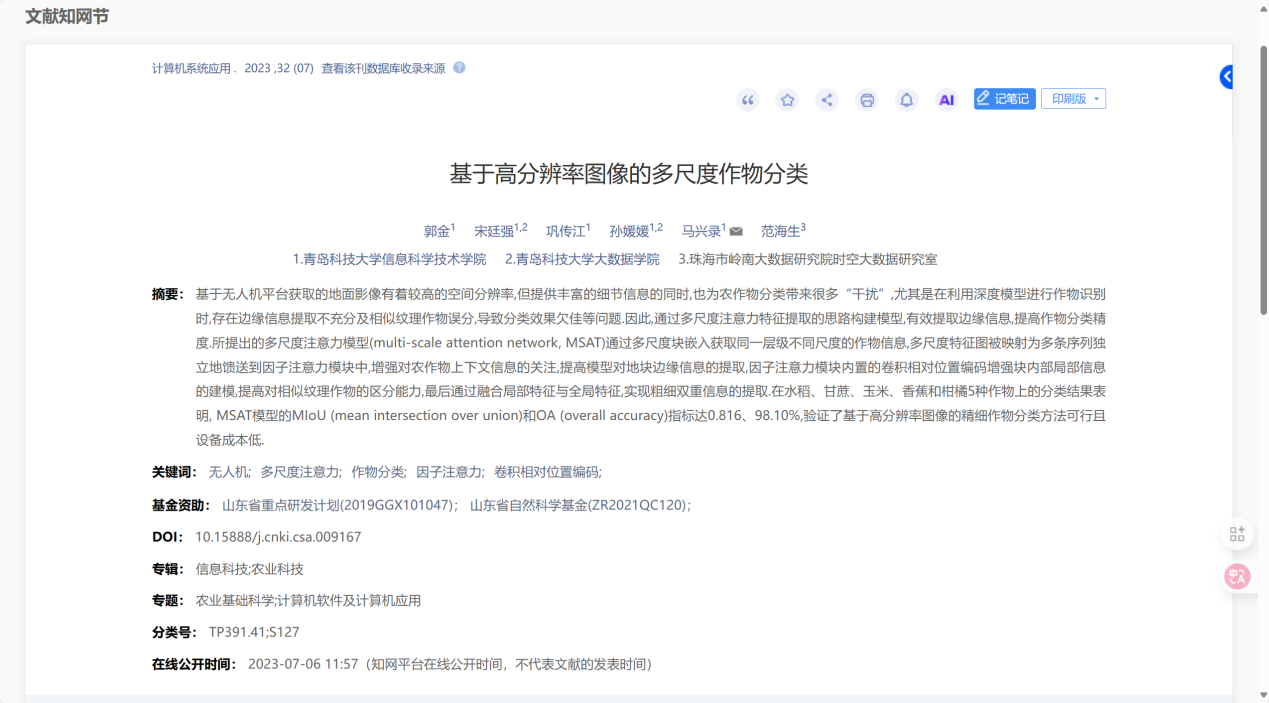Expand the blue side panel arrow

tap(1226, 77)
